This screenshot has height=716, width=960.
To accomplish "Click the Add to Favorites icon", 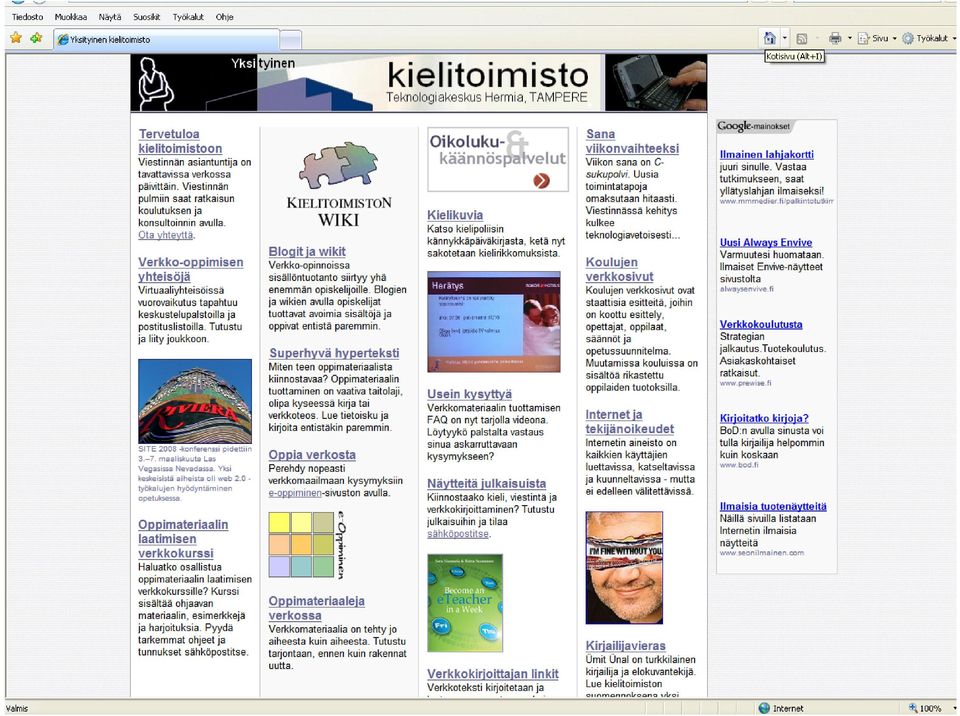I will 36,38.
